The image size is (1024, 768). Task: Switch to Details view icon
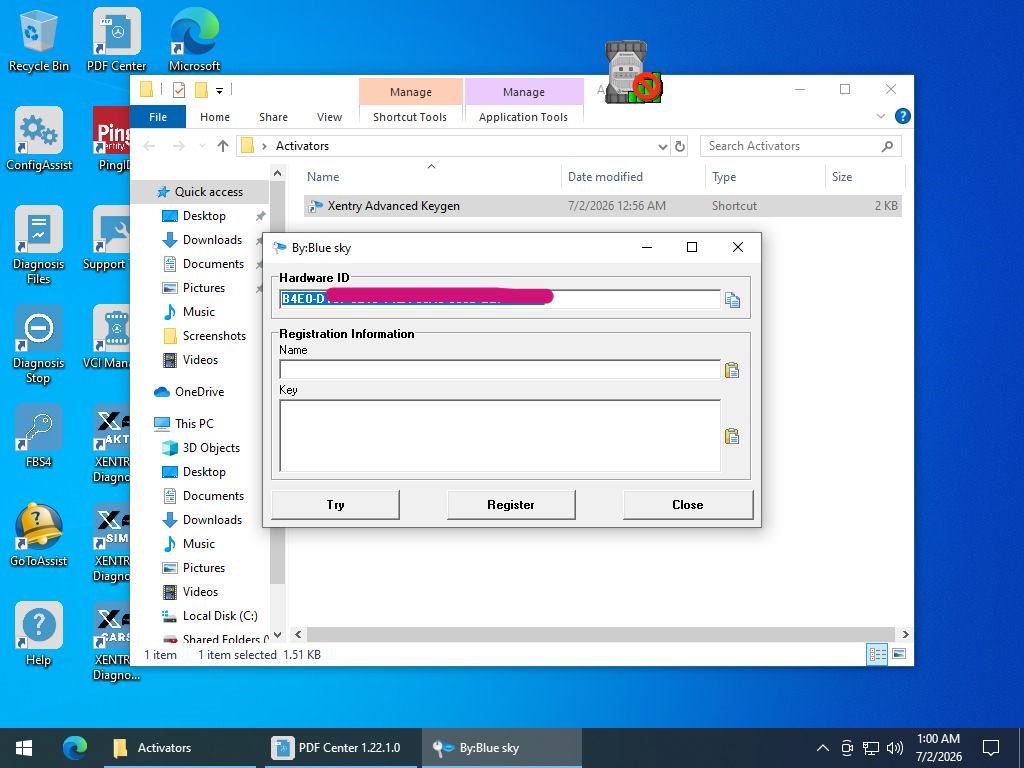877,654
